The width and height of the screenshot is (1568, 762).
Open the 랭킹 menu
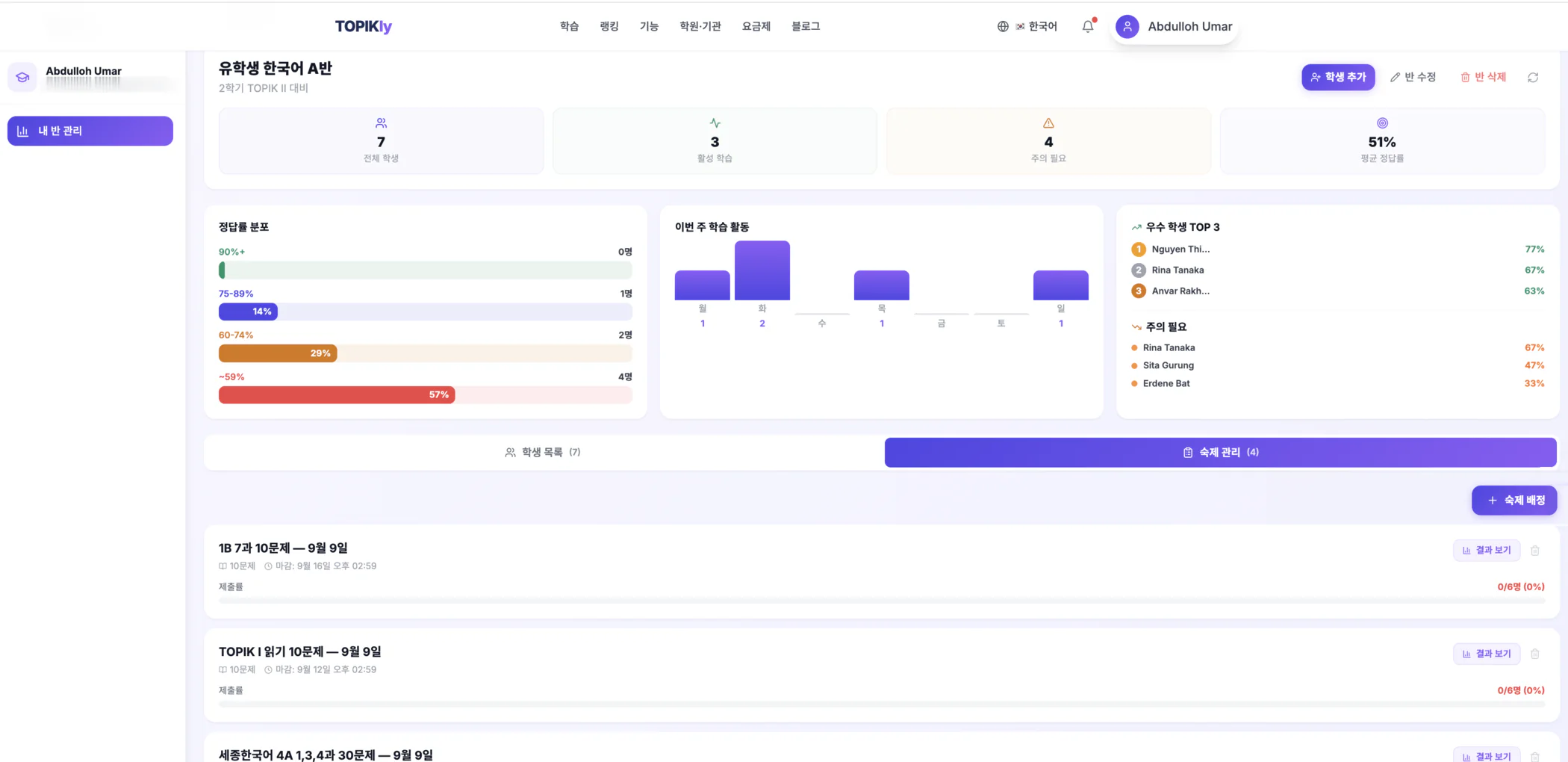tap(609, 26)
